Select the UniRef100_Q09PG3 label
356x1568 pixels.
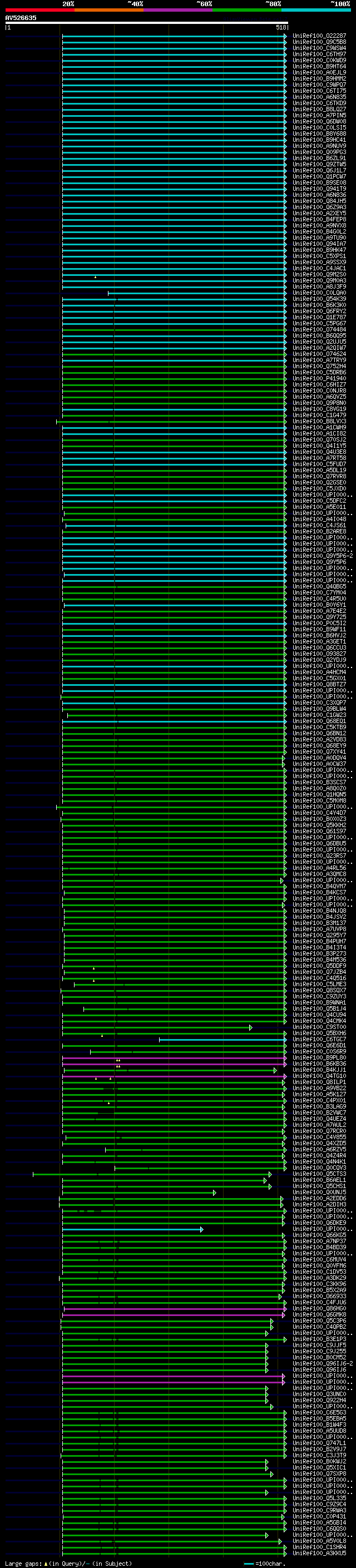click(319, 152)
